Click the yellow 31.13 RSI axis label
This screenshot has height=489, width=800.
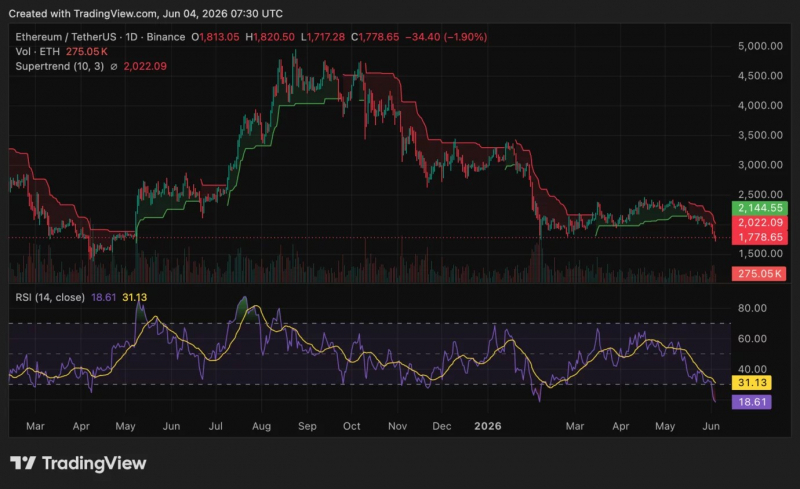click(752, 382)
